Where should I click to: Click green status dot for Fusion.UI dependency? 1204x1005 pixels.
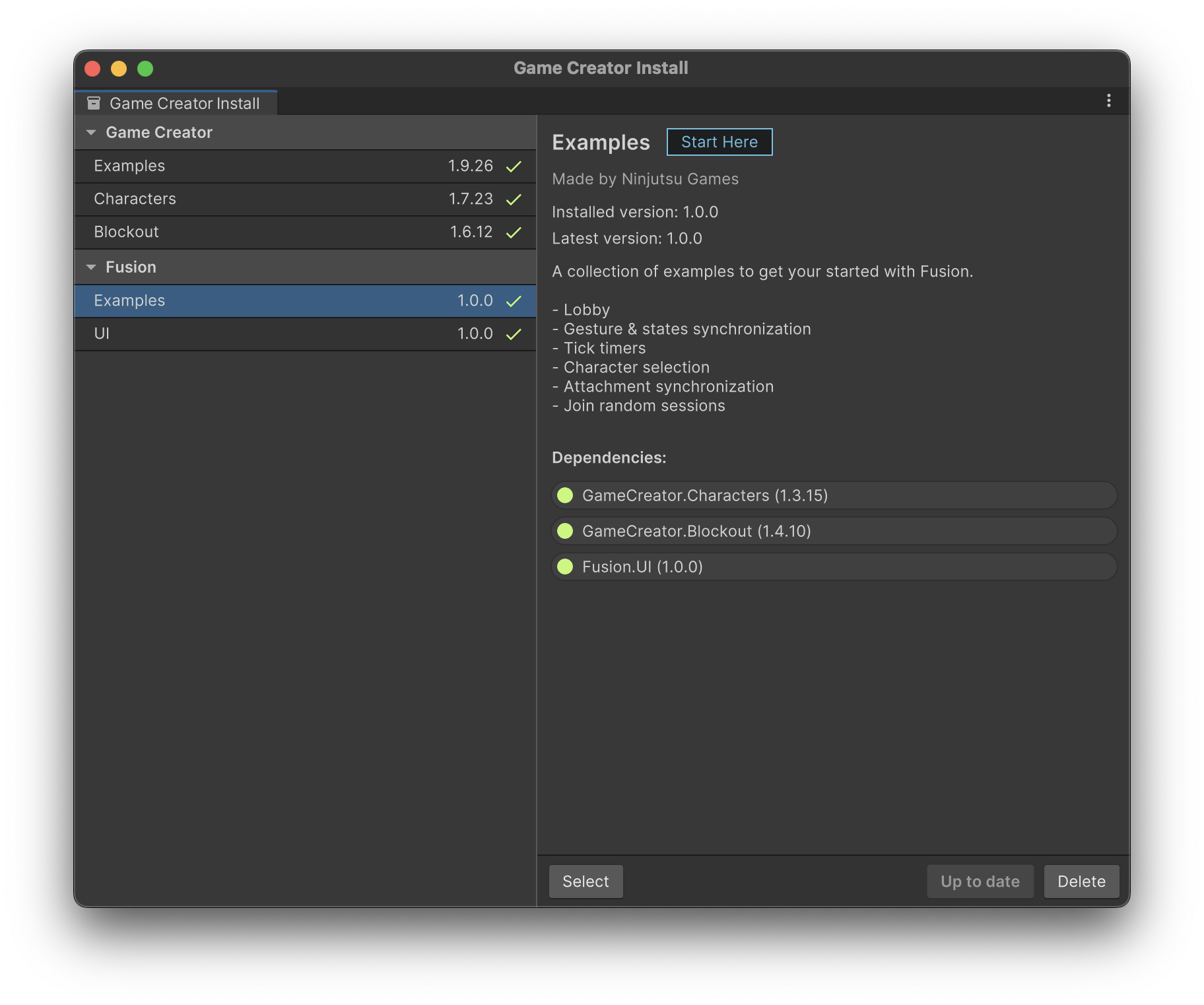[565, 567]
